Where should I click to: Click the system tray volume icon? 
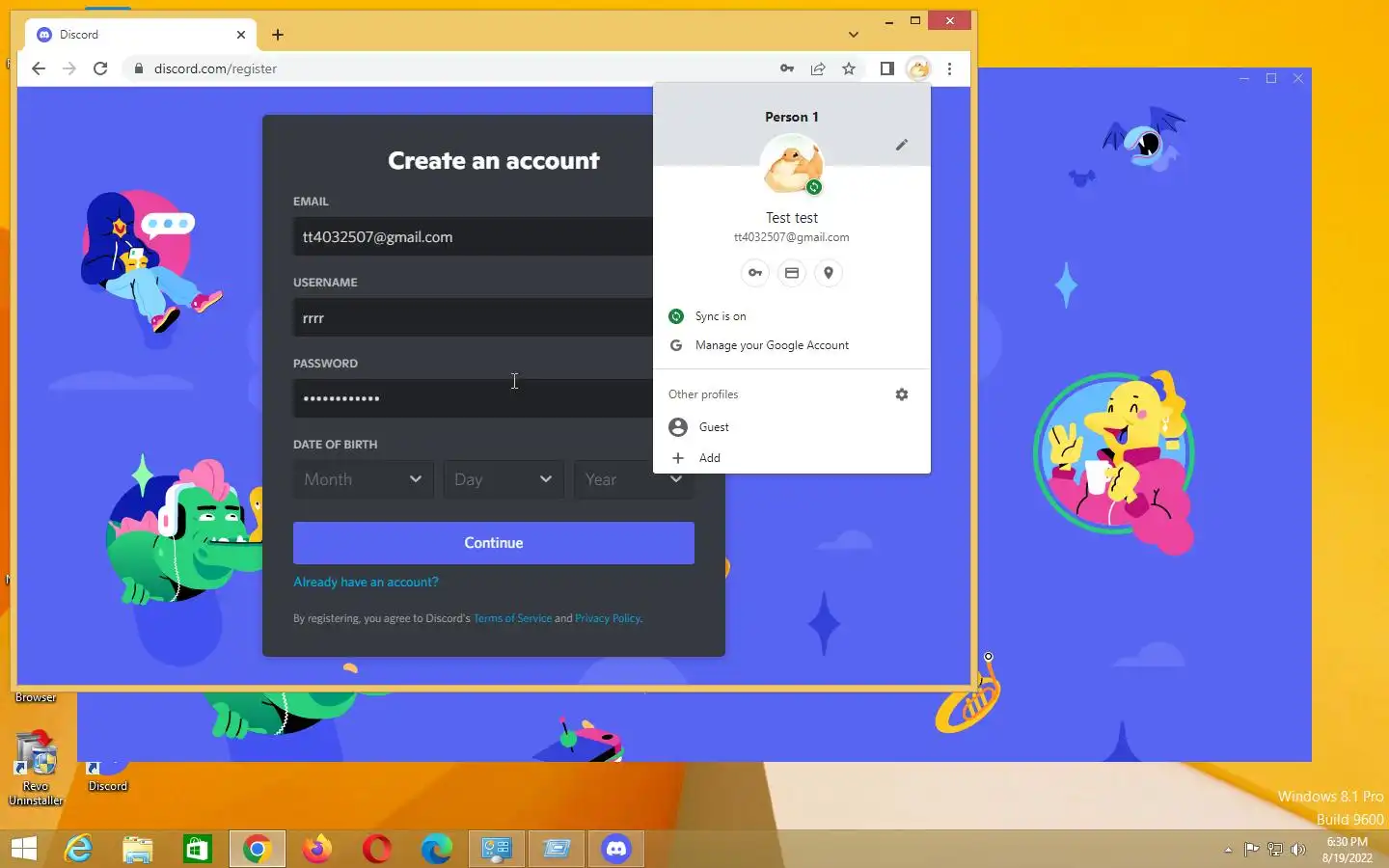[1298, 850]
